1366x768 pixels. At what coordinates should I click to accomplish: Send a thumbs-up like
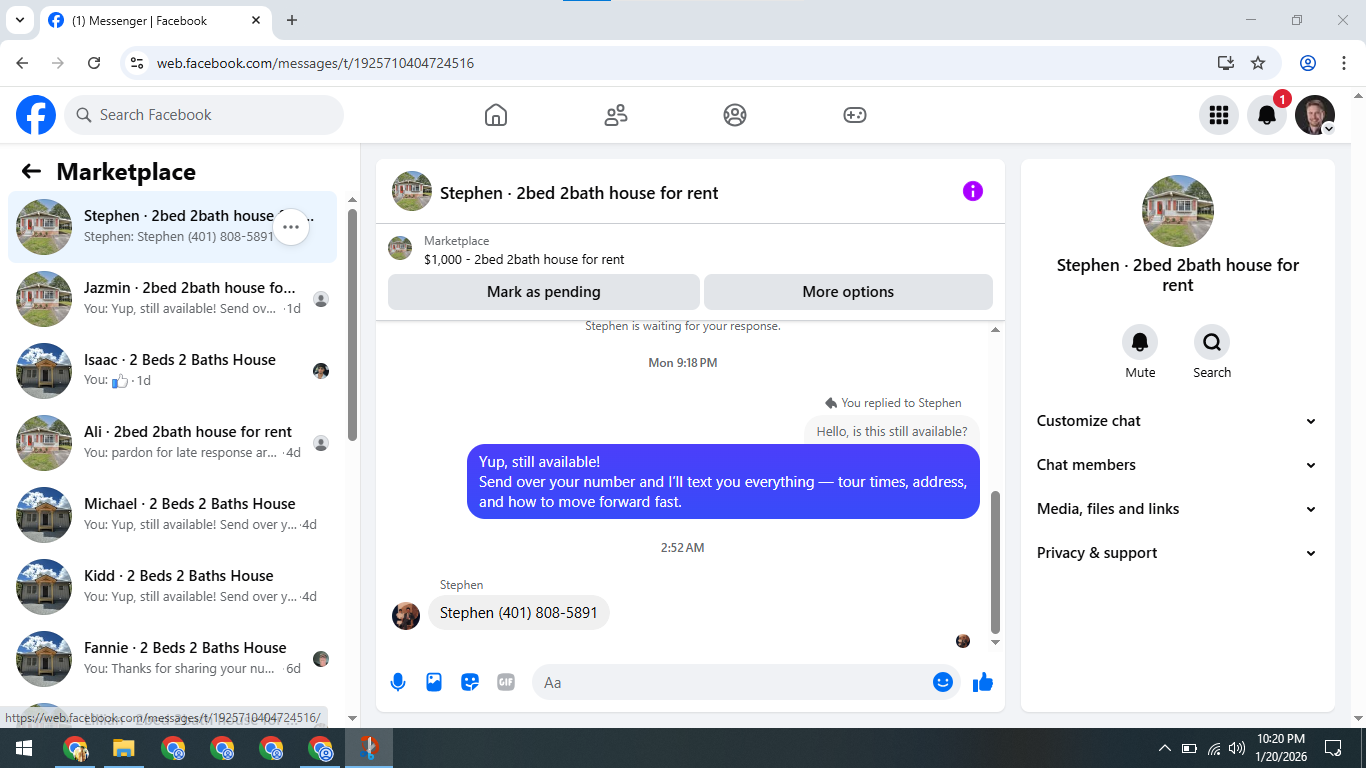pyautogui.click(x=983, y=682)
